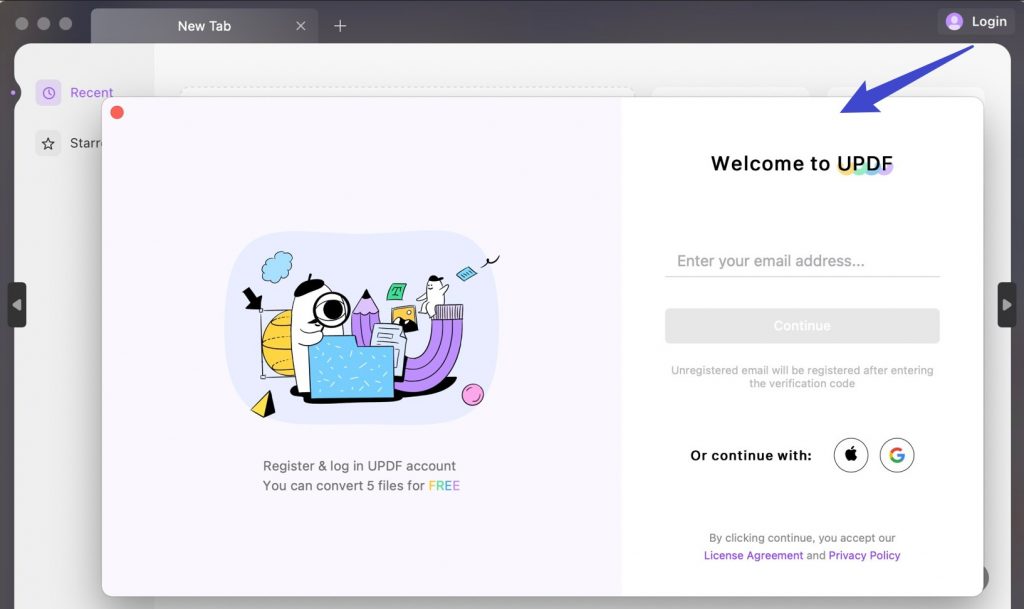1024x609 pixels.
Task: Collapse the left panel arrow handle
Action: pyautogui.click(x=17, y=304)
